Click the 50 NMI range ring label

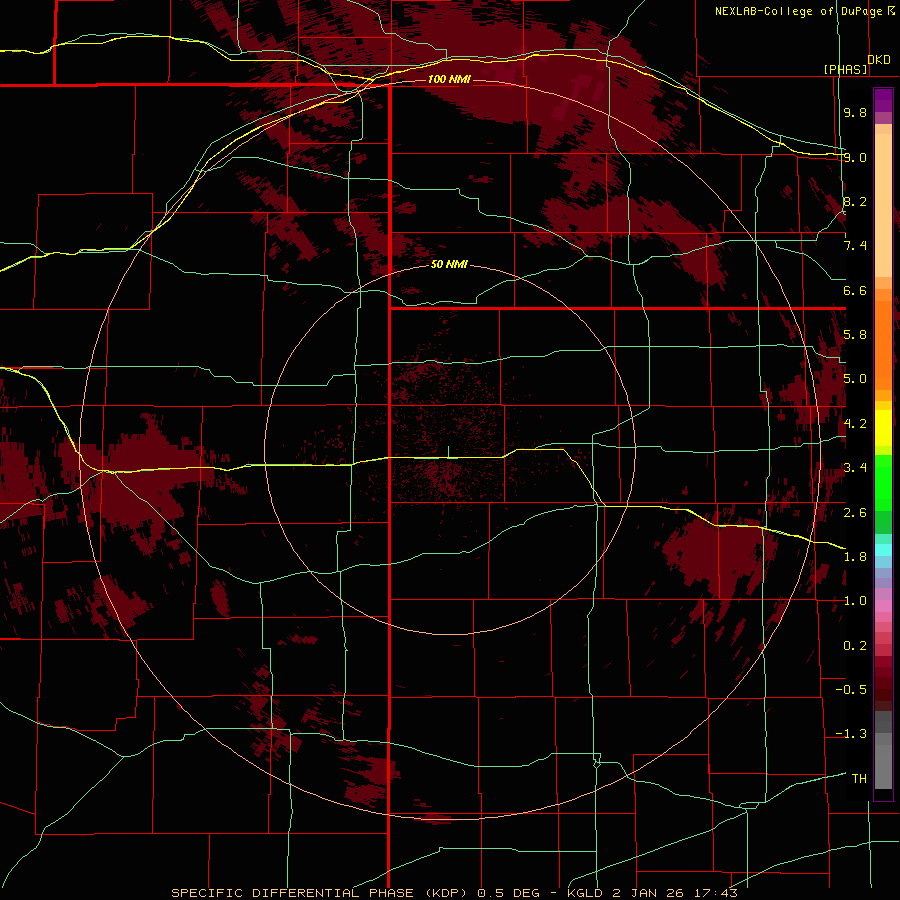point(449,265)
